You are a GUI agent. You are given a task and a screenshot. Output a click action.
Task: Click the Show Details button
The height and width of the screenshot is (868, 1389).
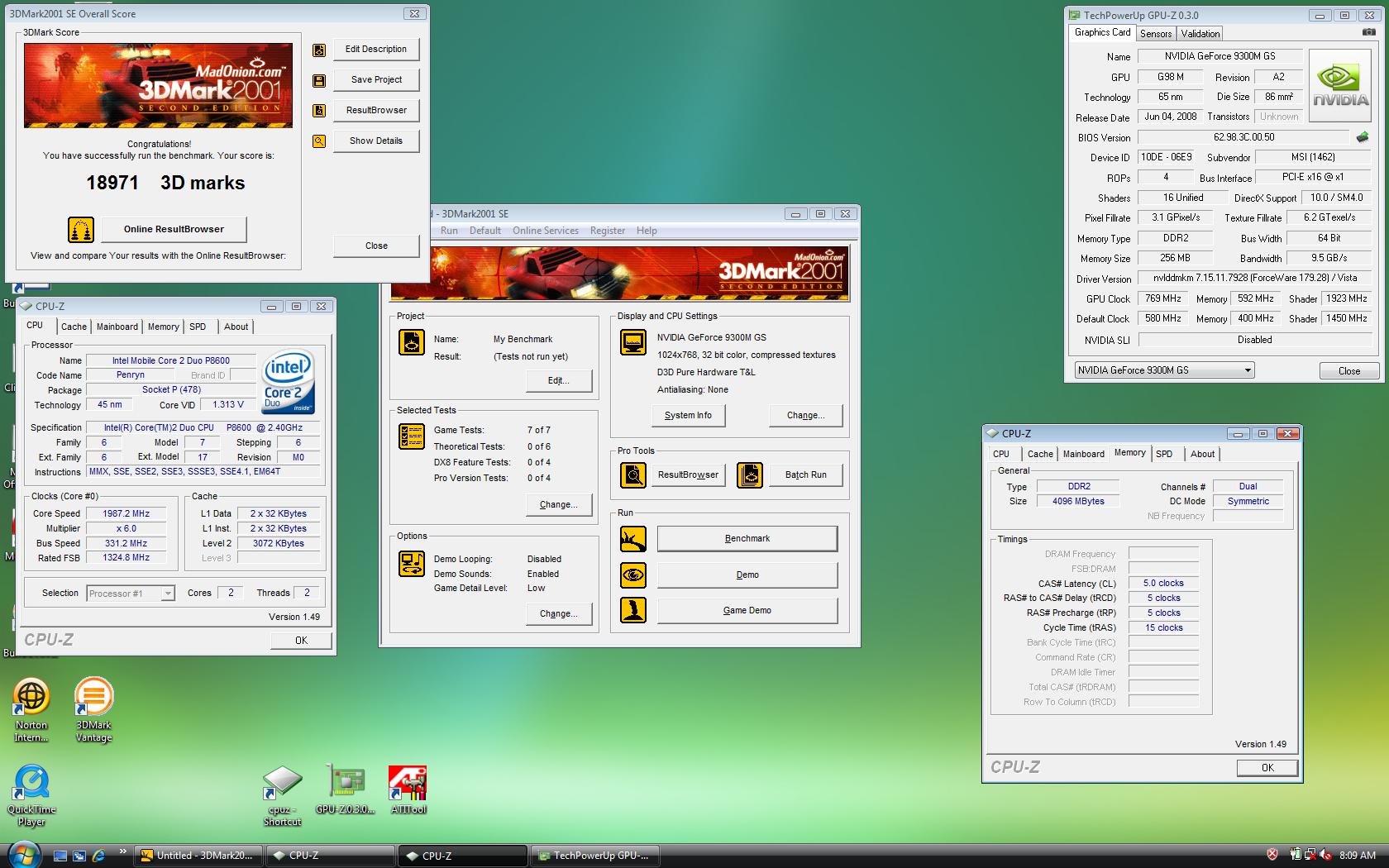coord(376,141)
